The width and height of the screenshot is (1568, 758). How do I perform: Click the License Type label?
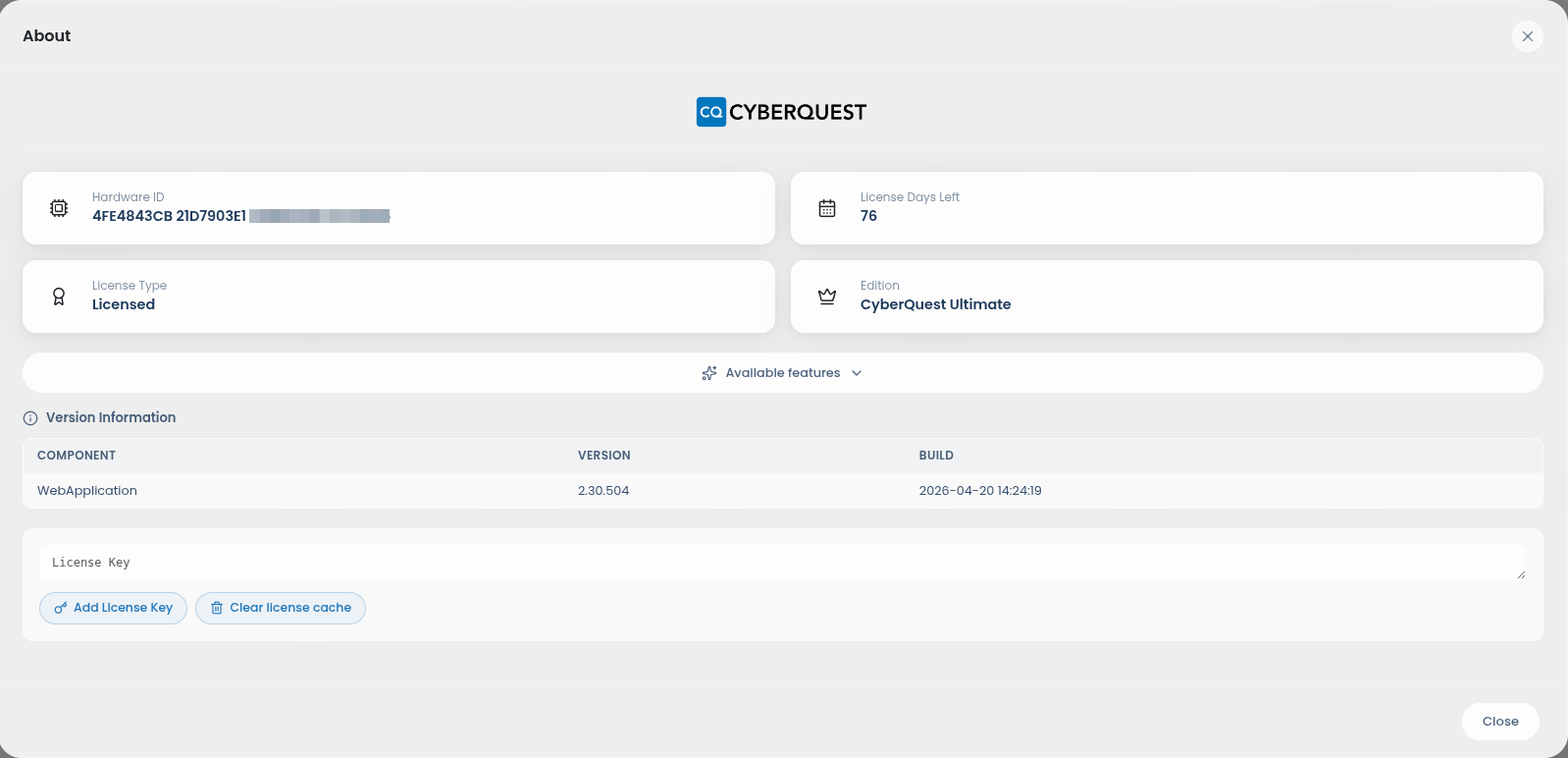point(130,286)
